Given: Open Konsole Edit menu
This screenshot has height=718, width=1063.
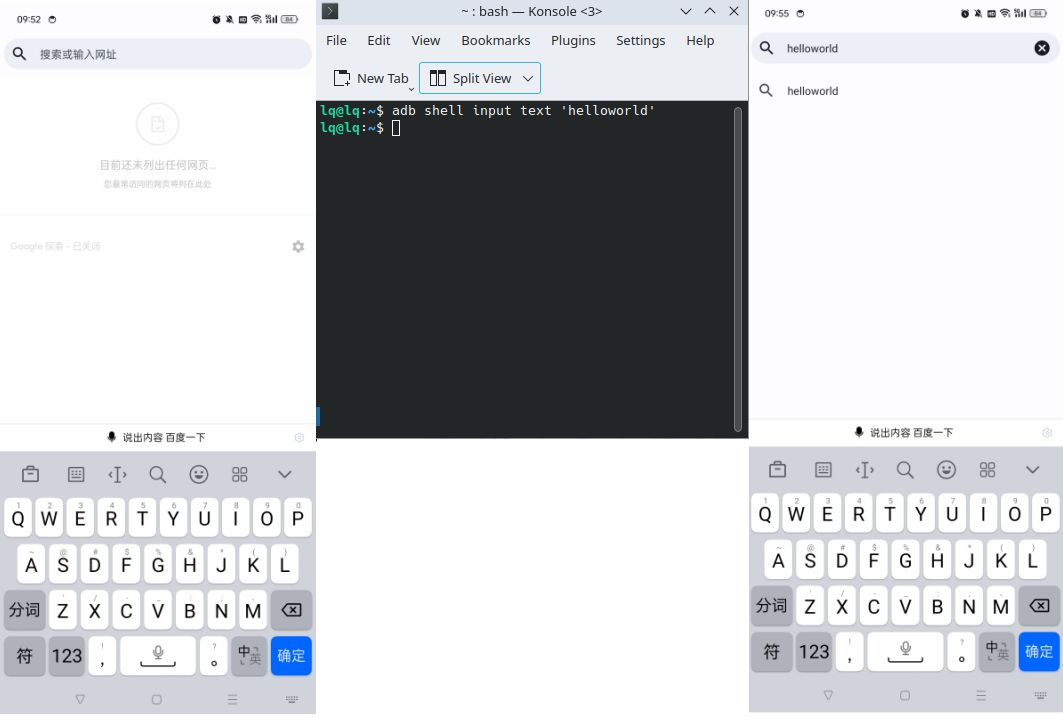Looking at the screenshot, I should (378, 41).
